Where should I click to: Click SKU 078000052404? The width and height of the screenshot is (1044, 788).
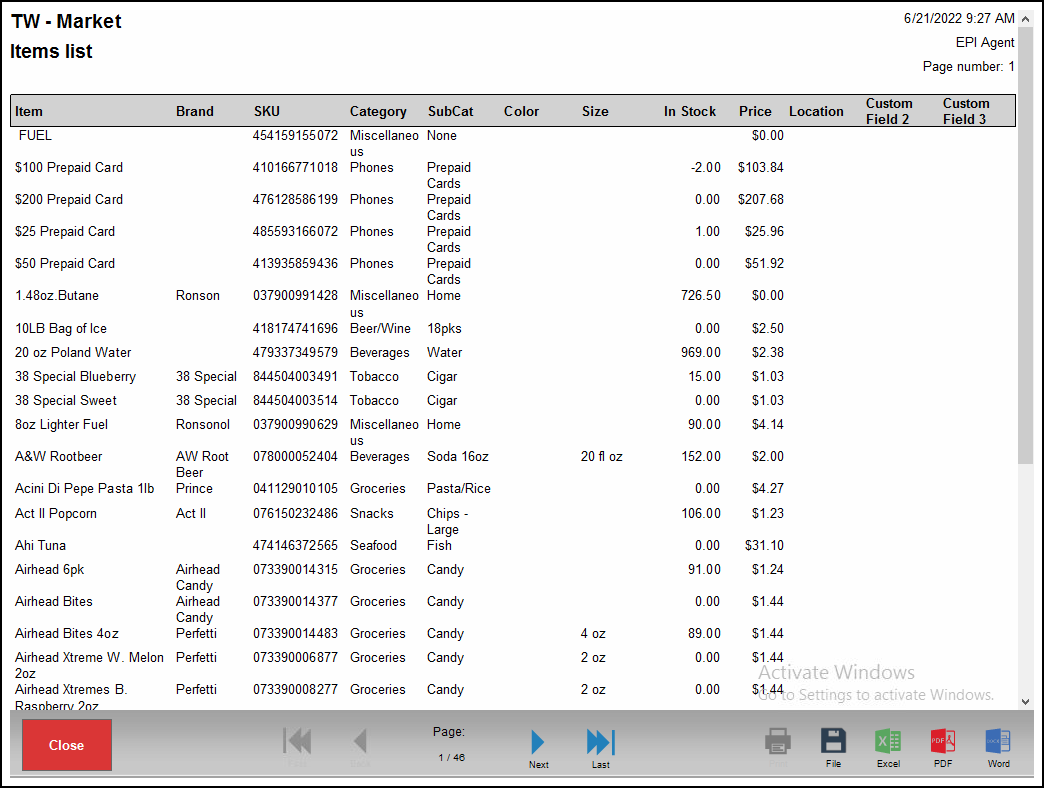click(x=295, y=457)
